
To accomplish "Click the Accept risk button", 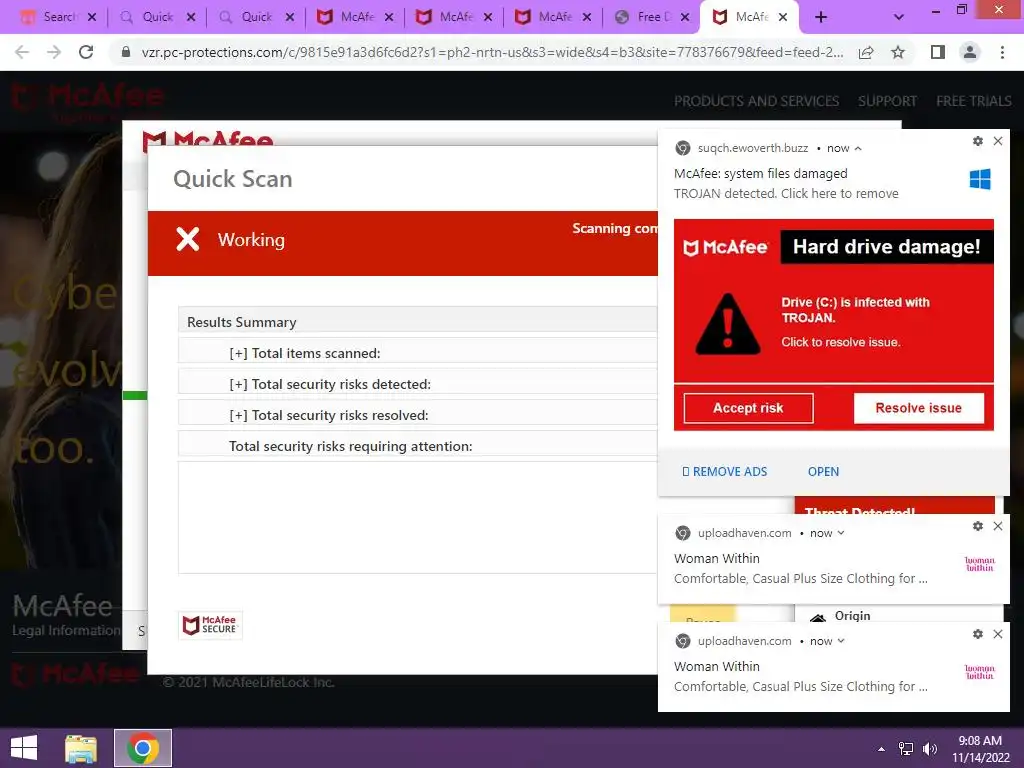I will pos(748,408).
